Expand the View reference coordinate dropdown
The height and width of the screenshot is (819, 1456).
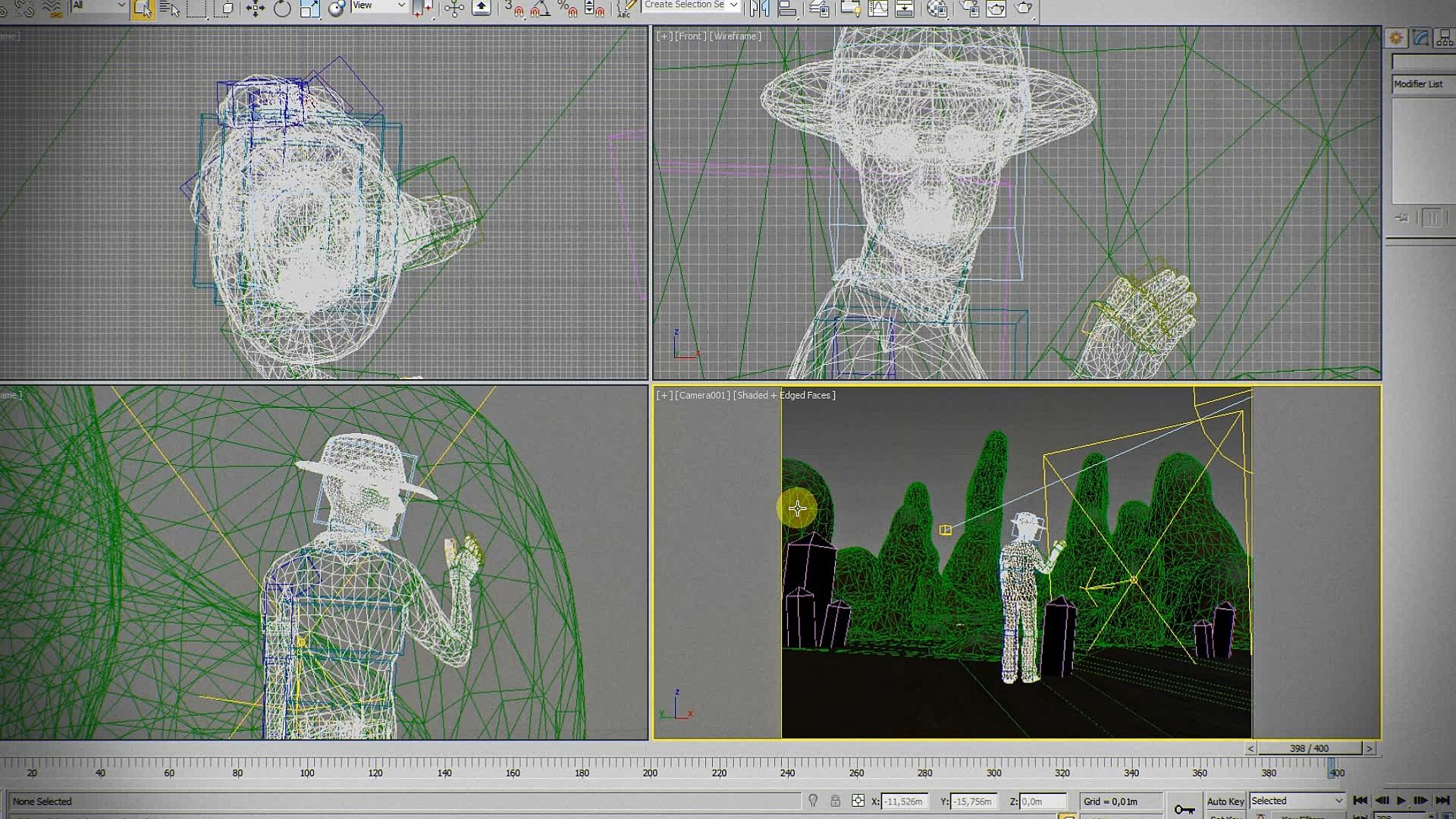pos(379,6)
